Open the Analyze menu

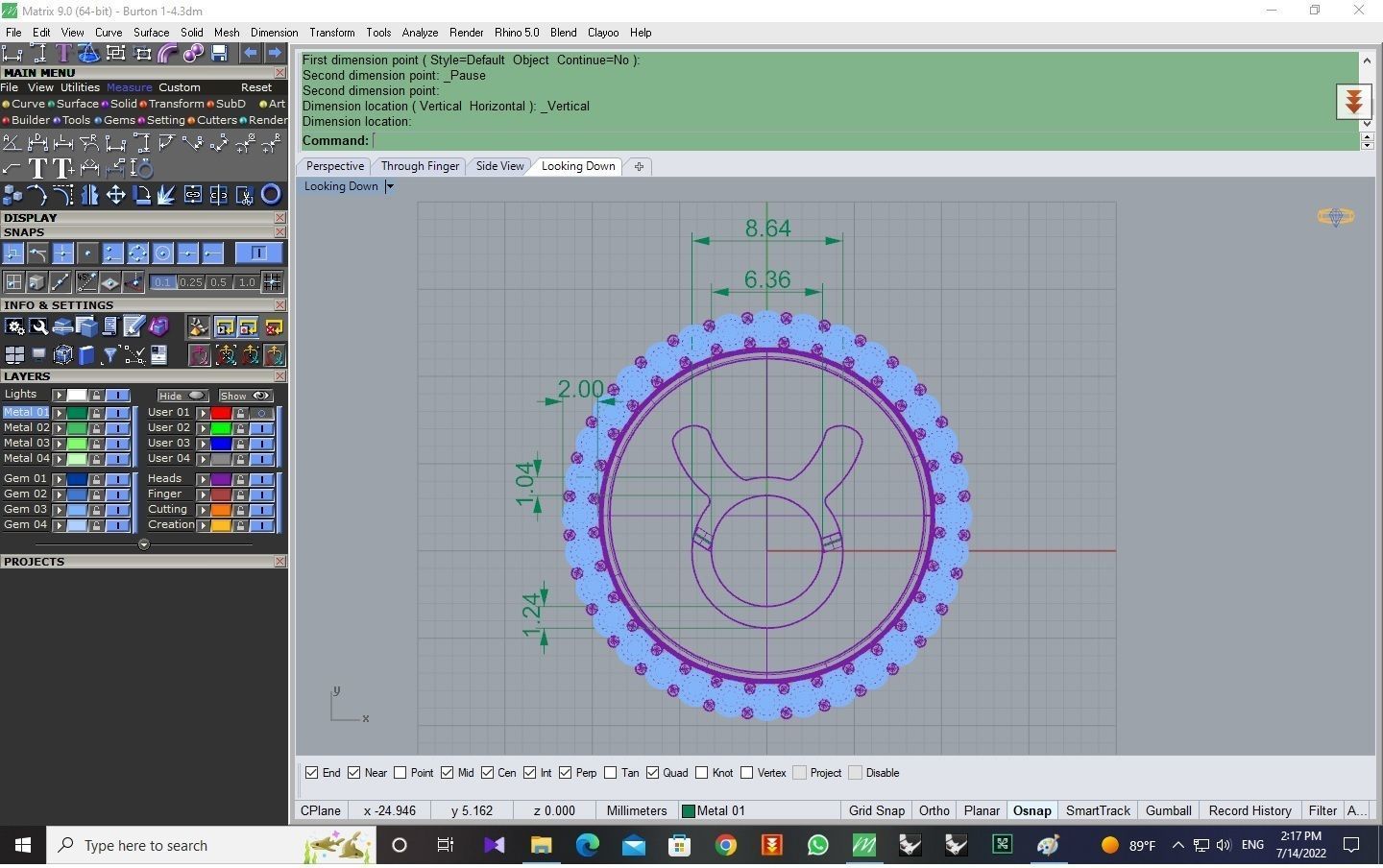tap(420, 33)
